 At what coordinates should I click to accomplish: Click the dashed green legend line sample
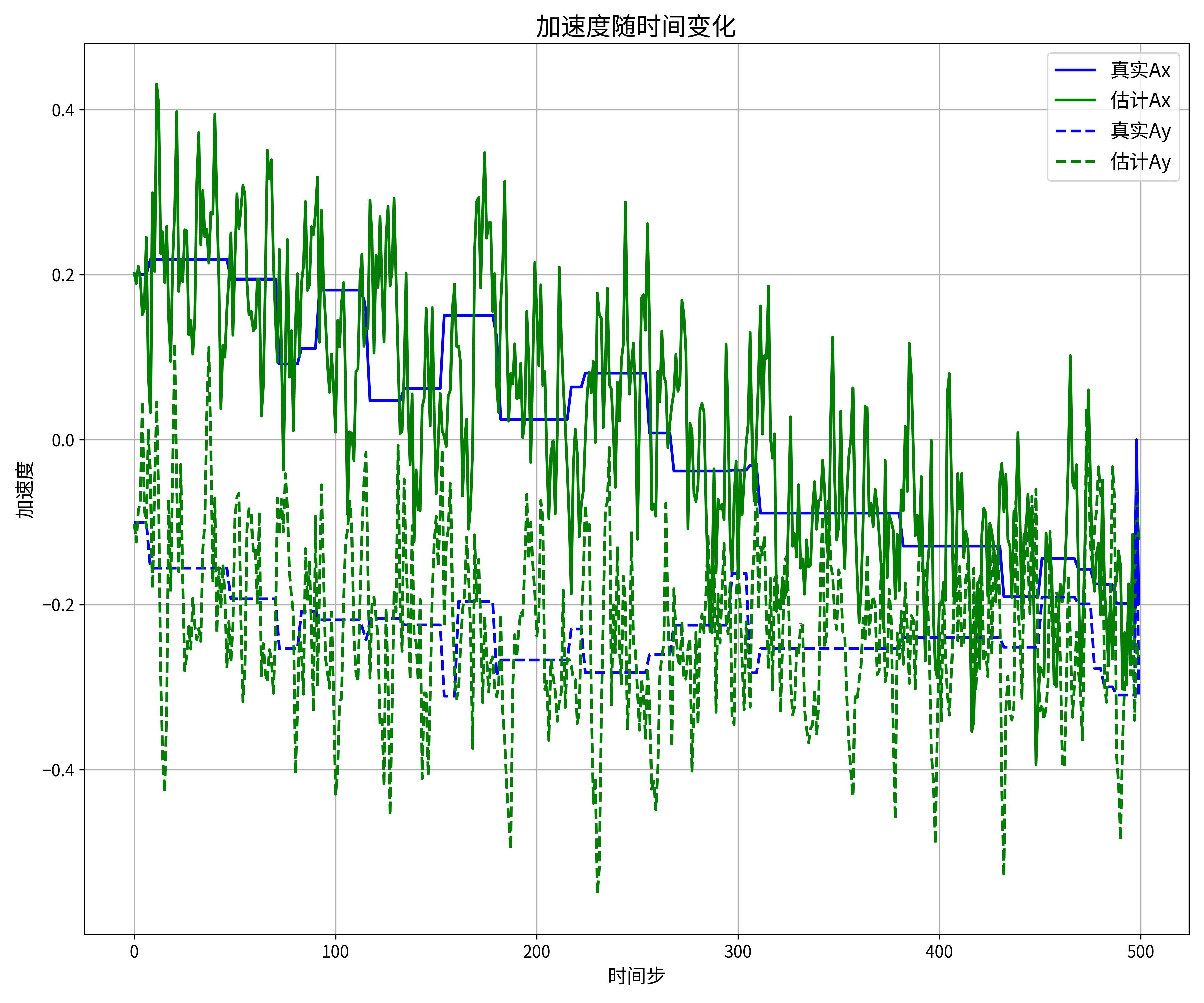1075,161
